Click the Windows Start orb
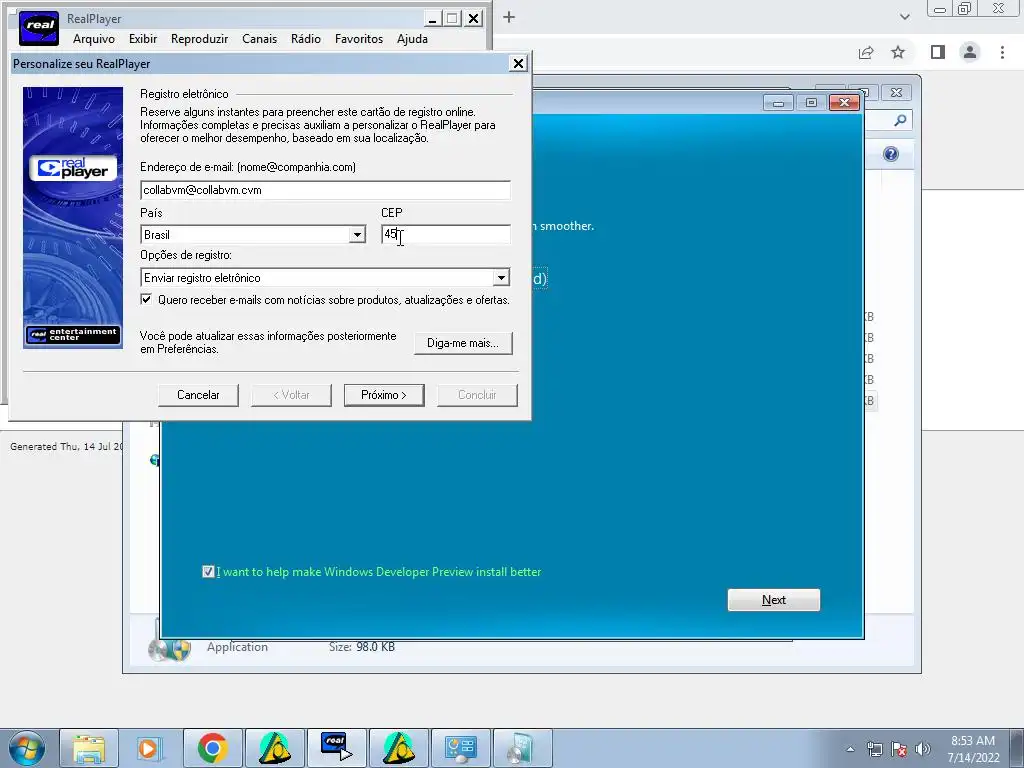This screenshot has width=1024, height=768. [27, 748]
